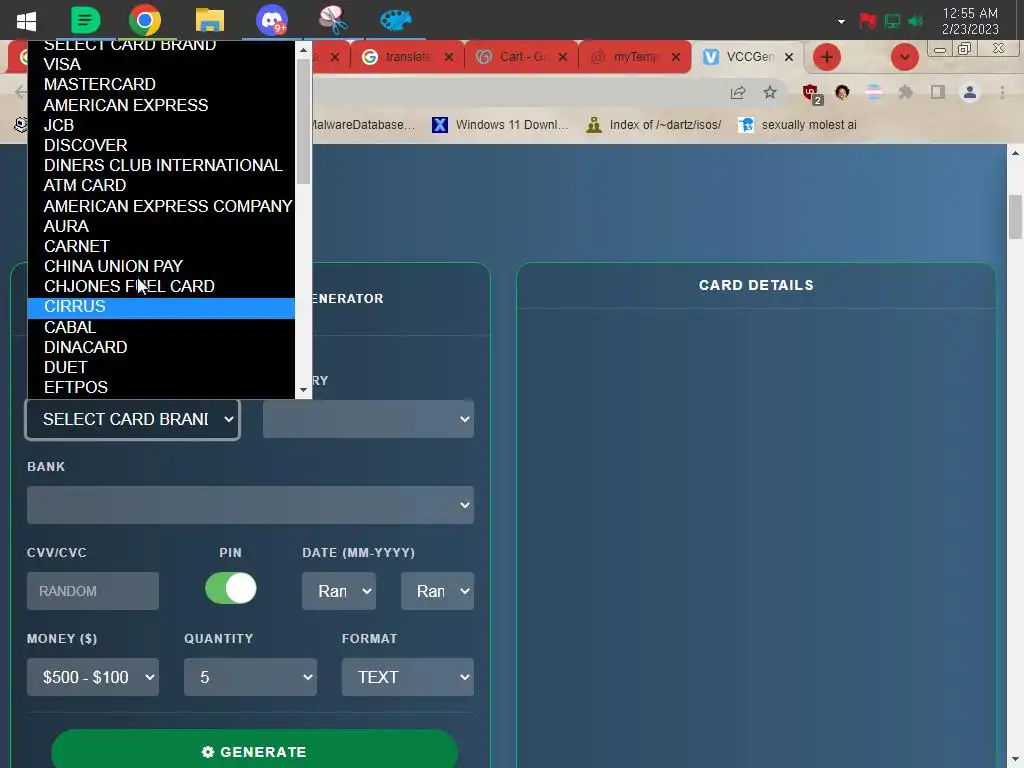
Task: Open the tab search dropdown button
Action: click(x=904, y=57)
